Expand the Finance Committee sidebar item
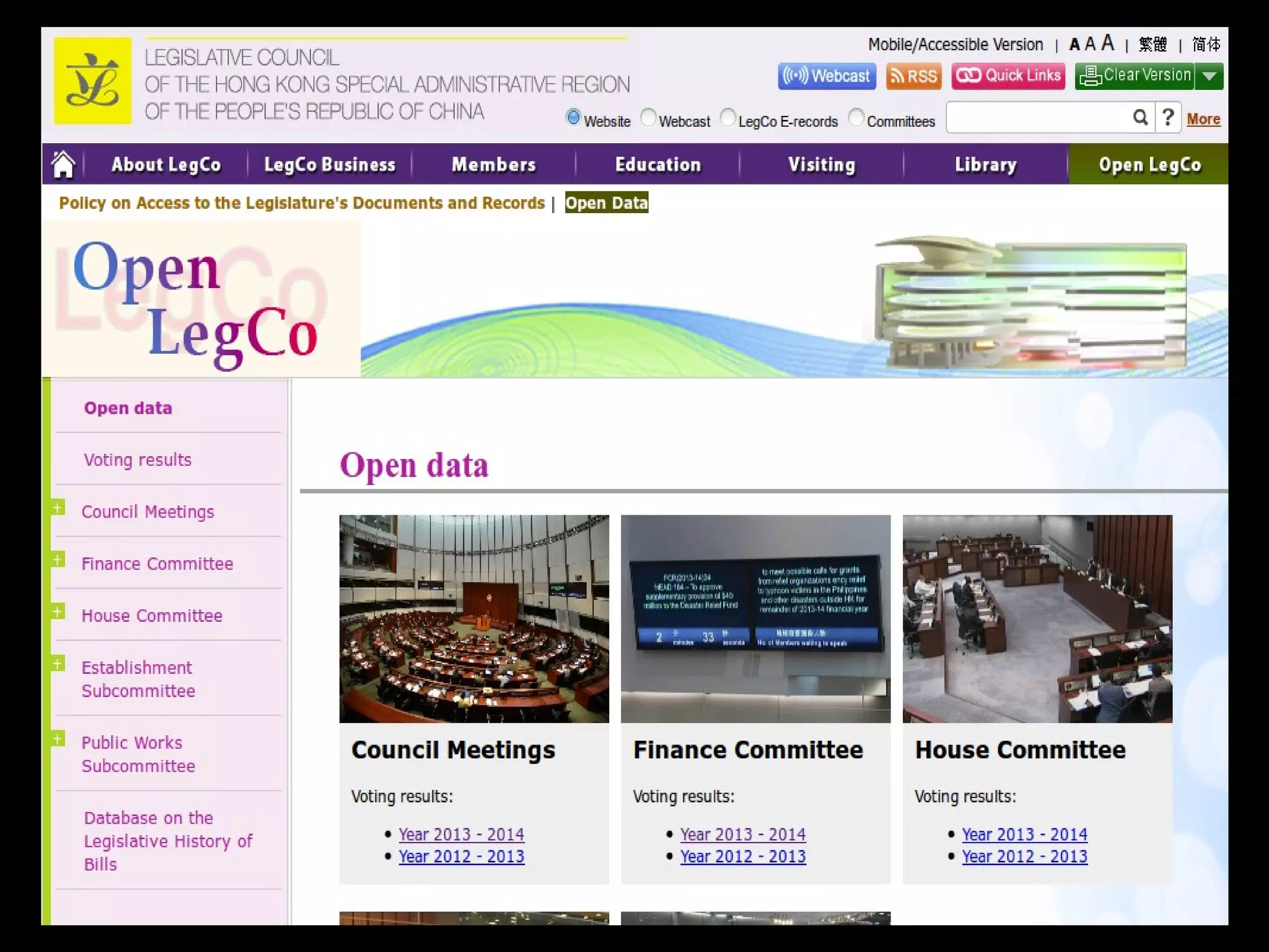Screen dimensions: 1269x952 58,561
